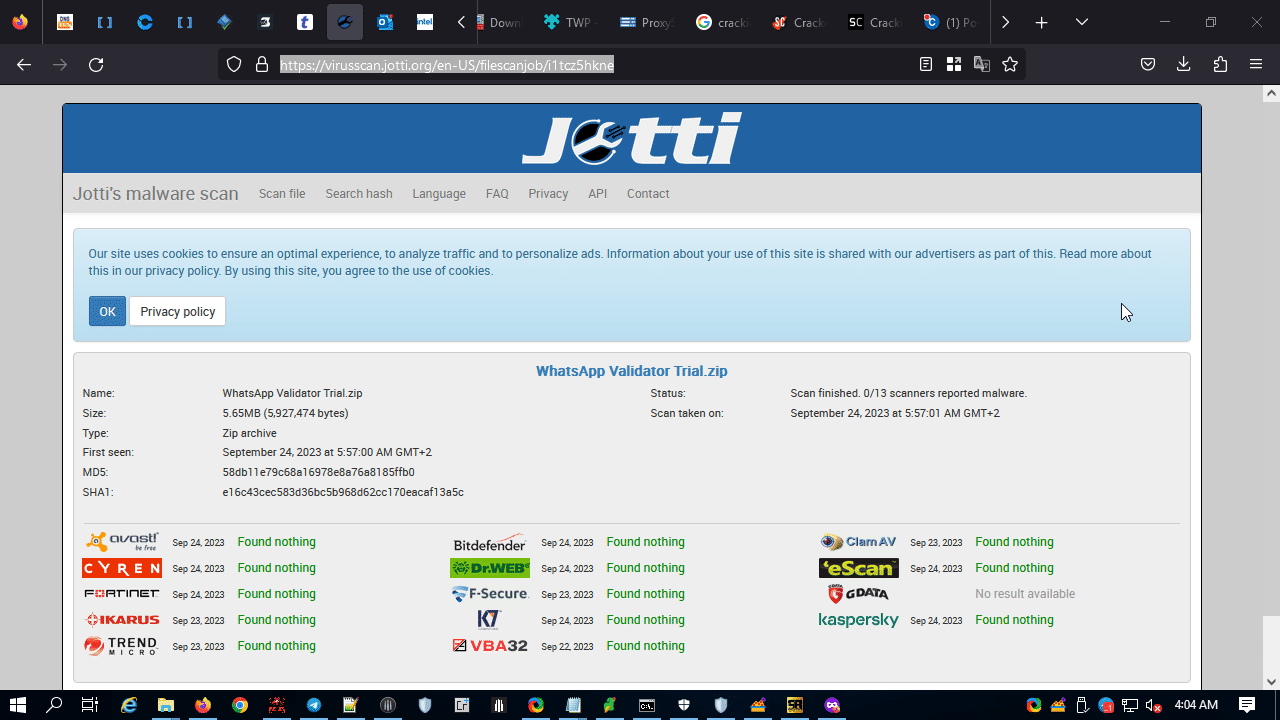Click the VBA32 scanner logo
The image size is (1280, 720).
click(x=490, y=646)
